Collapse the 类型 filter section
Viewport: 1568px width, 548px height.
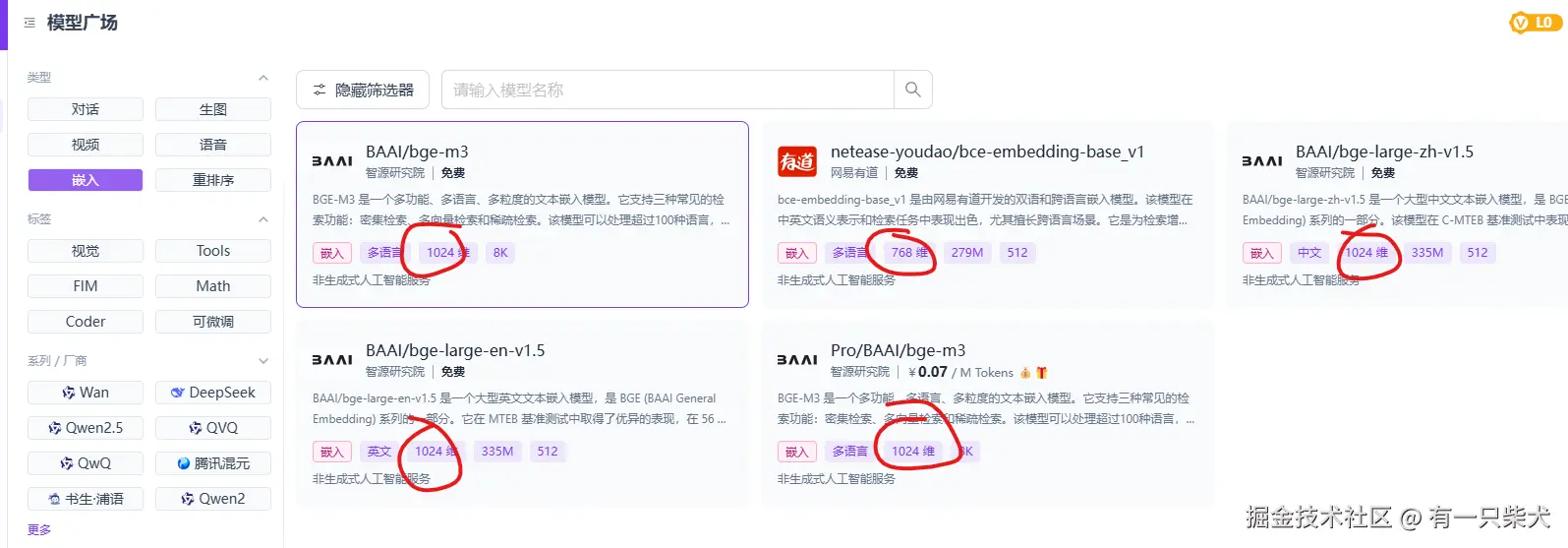(x=263, y=78)
